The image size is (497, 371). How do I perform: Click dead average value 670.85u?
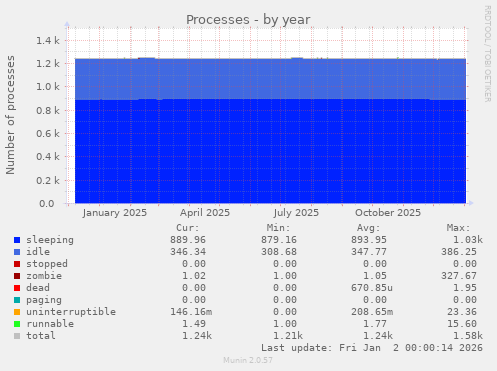click(x=372, y=288)
